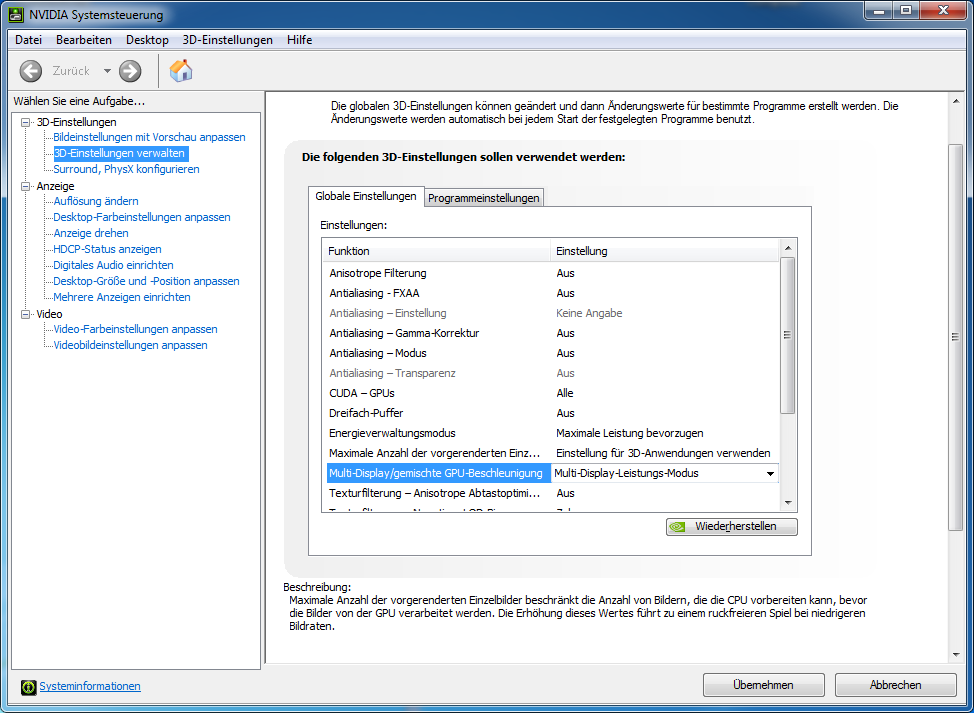Collapse the Video tree node
Image resolution: width=974 pixels, height=713 pixels.
point(25,314)
